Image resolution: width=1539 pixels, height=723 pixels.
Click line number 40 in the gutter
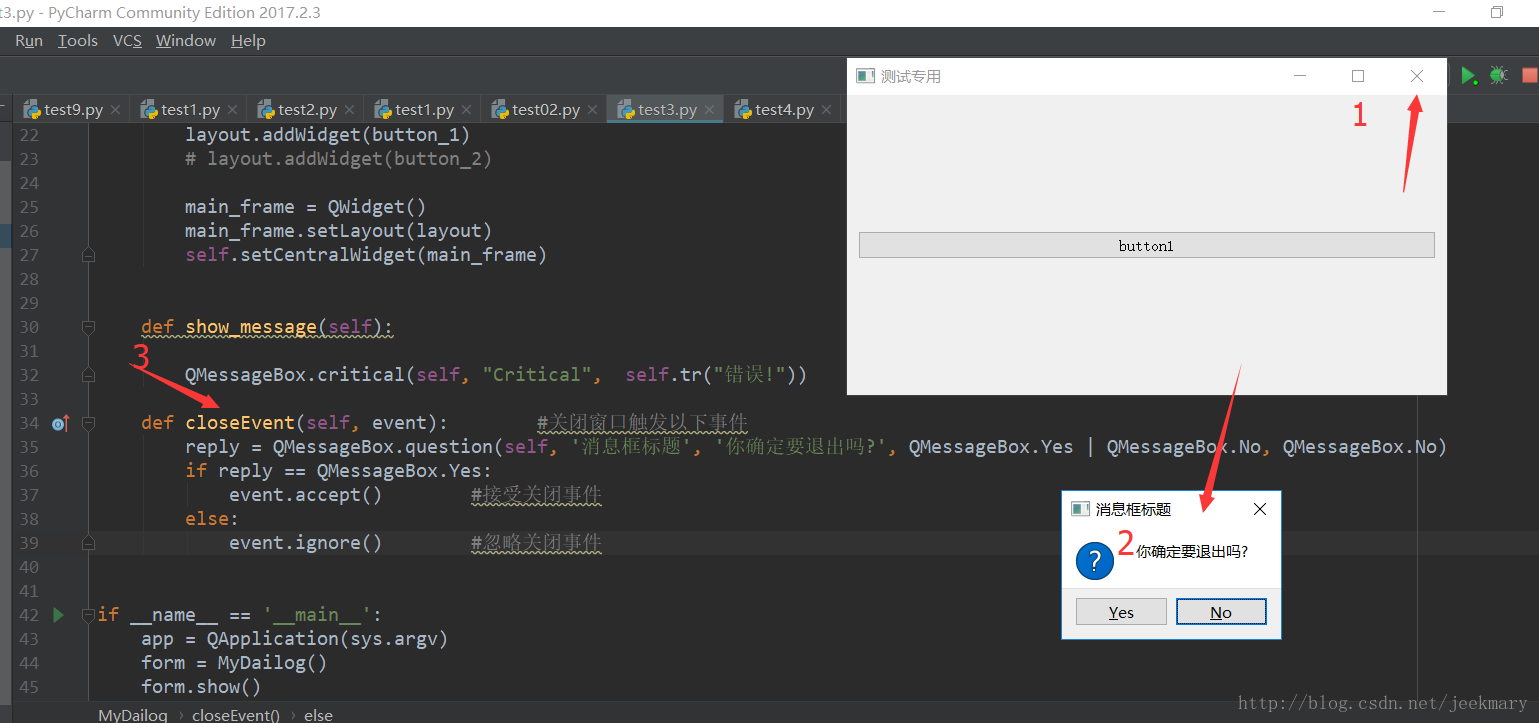tap(28, 567)
